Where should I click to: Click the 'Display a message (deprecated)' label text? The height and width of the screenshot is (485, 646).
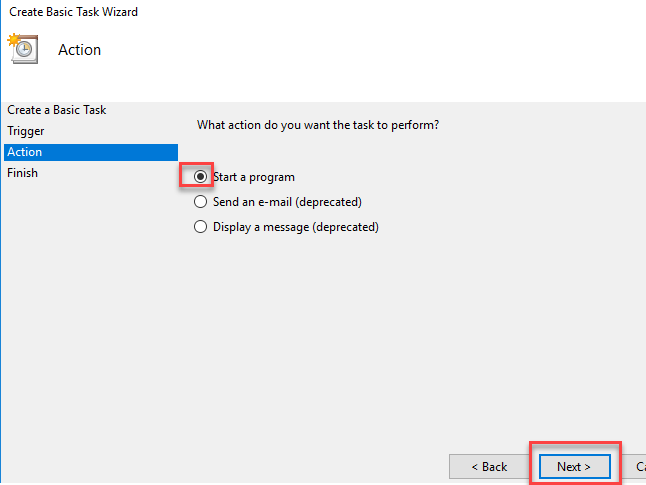point(296,227)
